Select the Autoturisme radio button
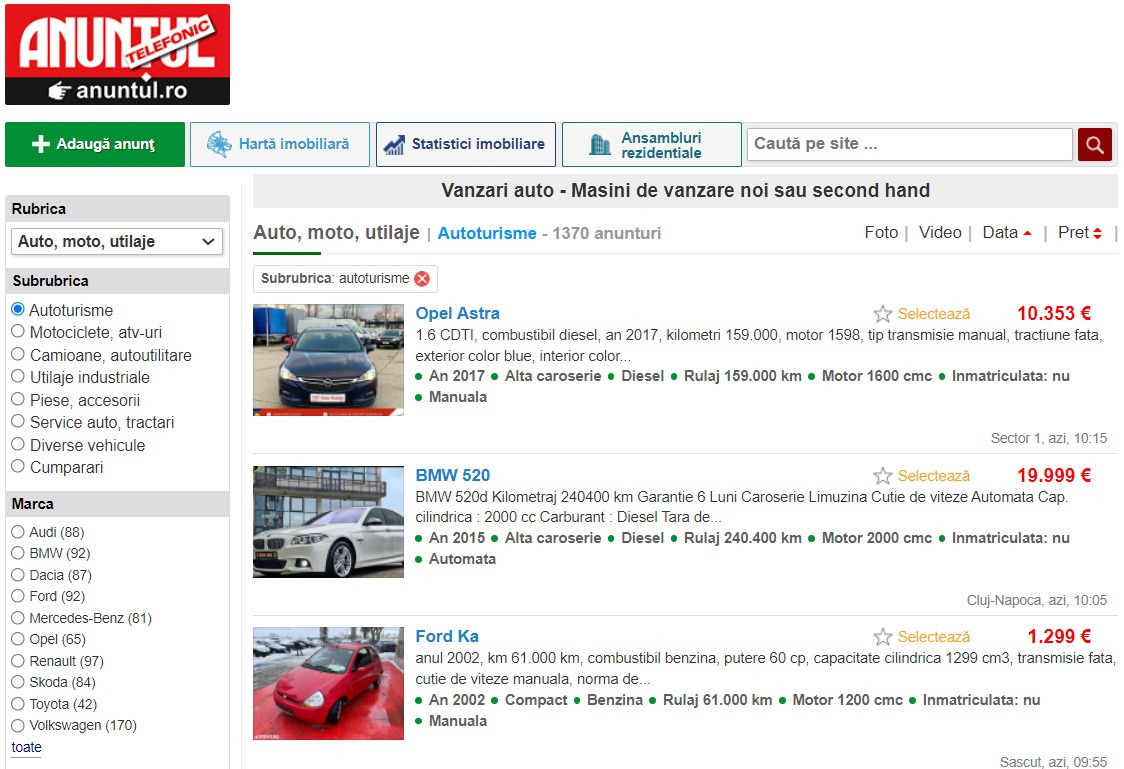Screen dimensions: 1124x769 [x=18, y=309]
